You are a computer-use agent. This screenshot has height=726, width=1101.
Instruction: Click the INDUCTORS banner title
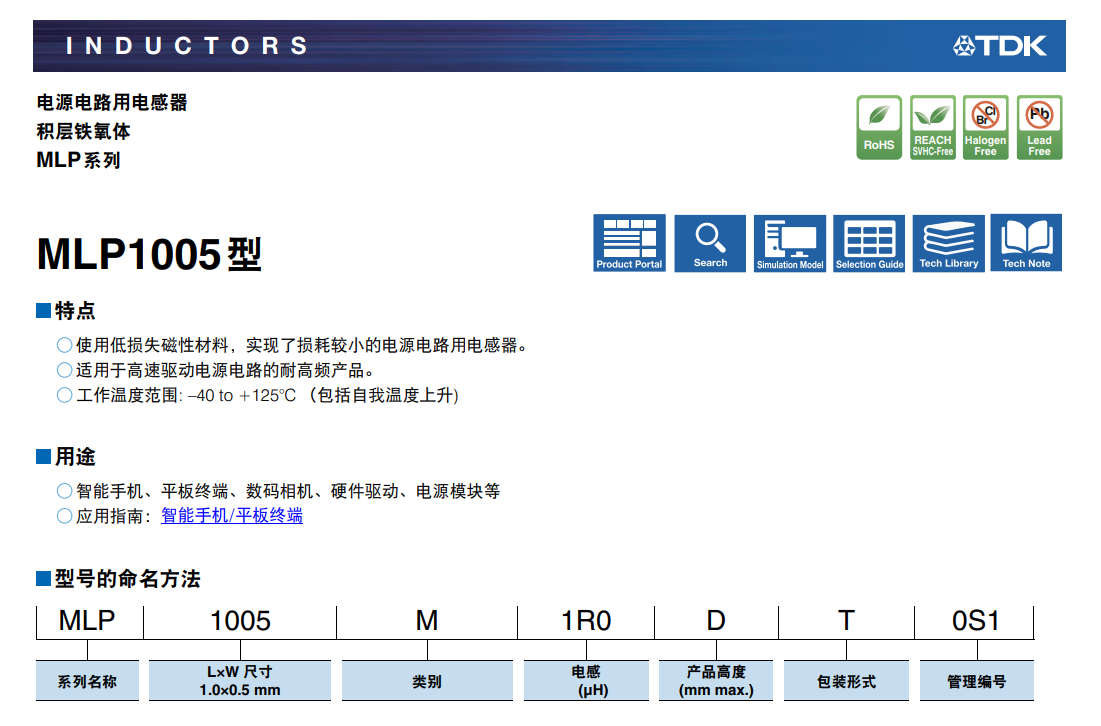point(187,46)
